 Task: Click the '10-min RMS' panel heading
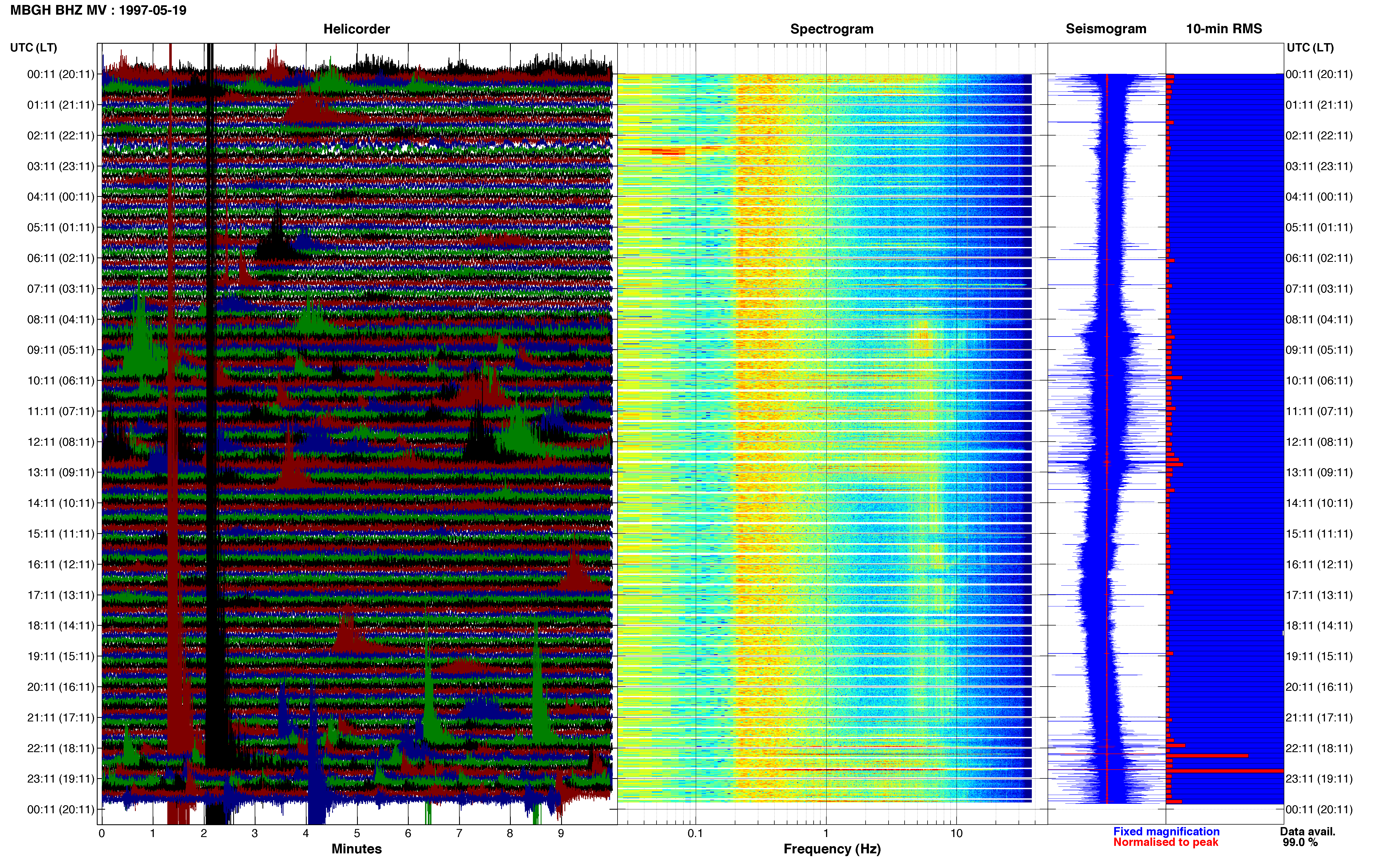point(1224,29)
